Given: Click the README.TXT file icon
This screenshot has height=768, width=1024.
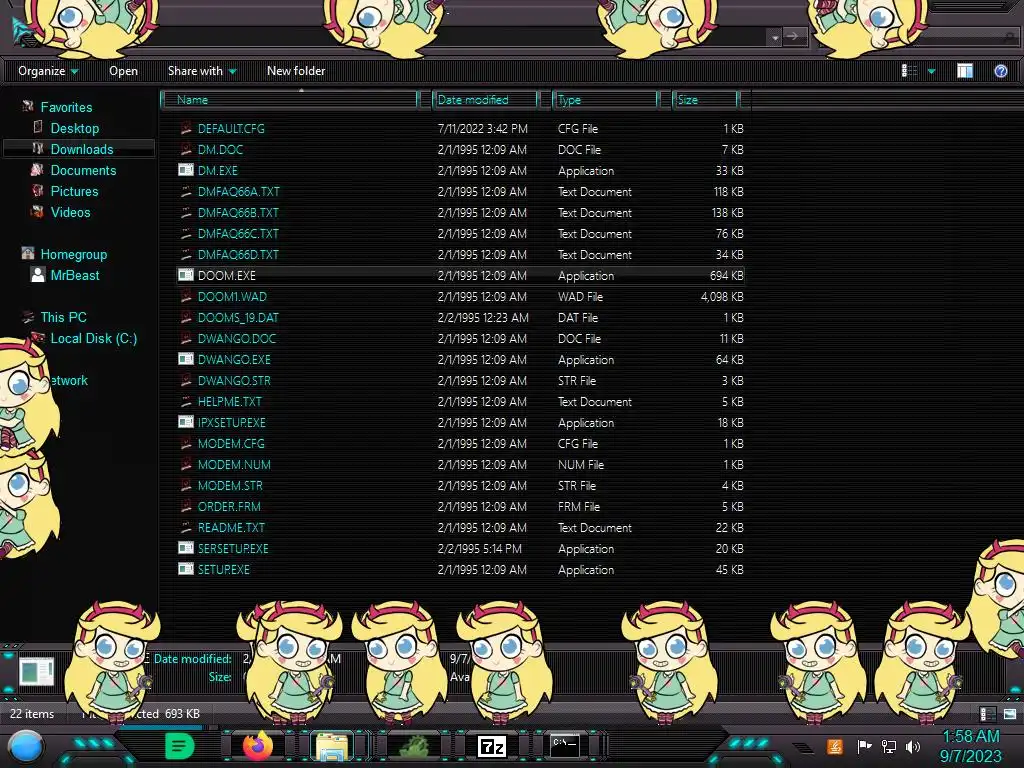Looking at the screenshot, I should pos(185,527).
